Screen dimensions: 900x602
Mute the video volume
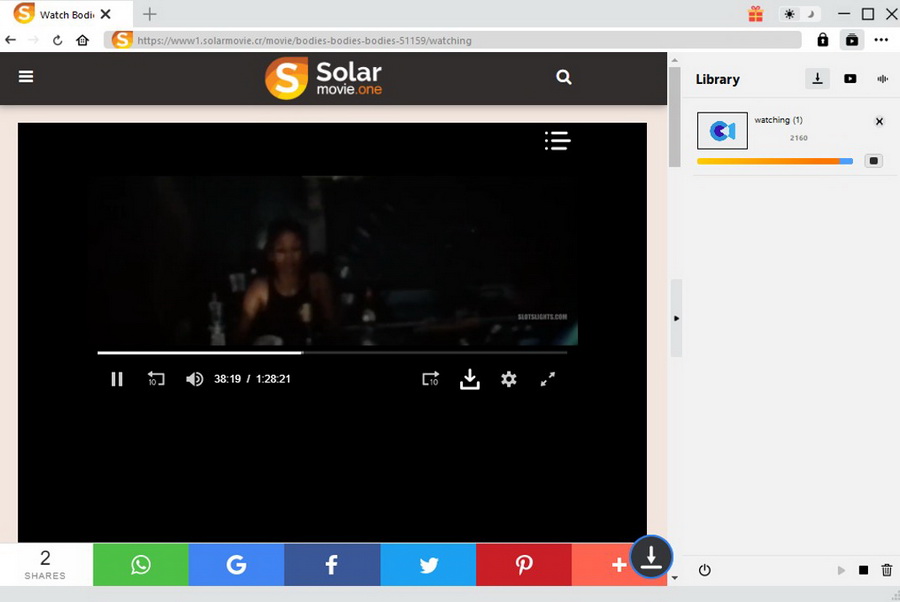click(x=194, y=379)
